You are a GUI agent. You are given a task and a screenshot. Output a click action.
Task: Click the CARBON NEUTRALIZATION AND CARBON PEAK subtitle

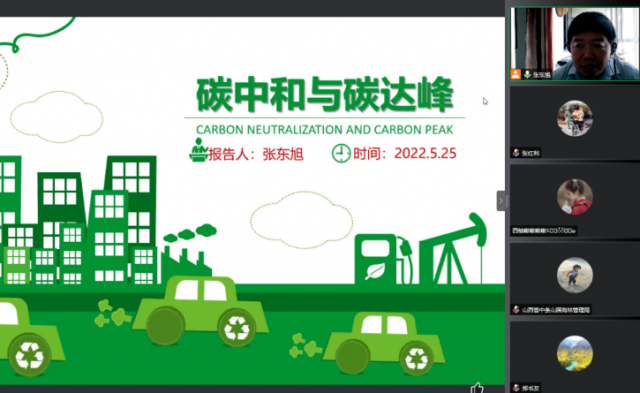324,130
